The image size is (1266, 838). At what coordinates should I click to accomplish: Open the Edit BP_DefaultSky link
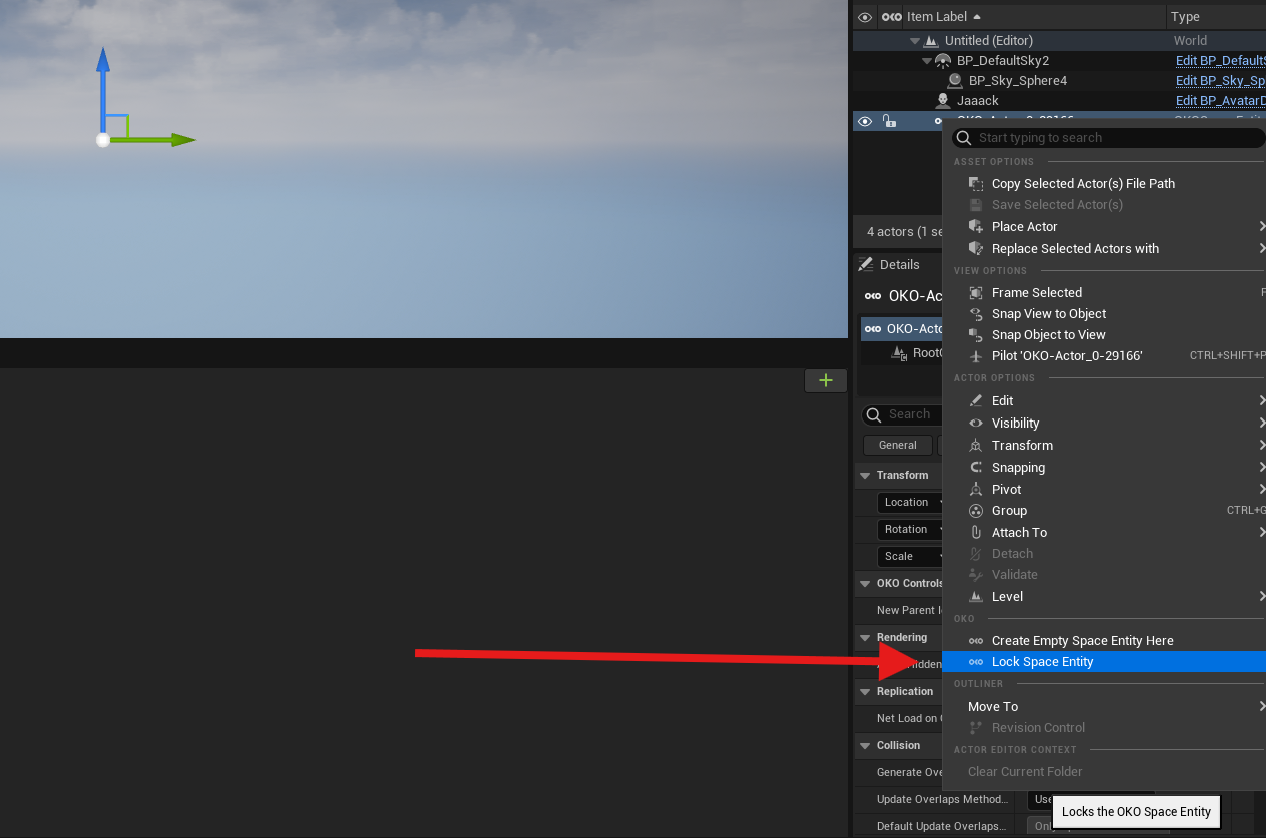[x=1220, y=61]
